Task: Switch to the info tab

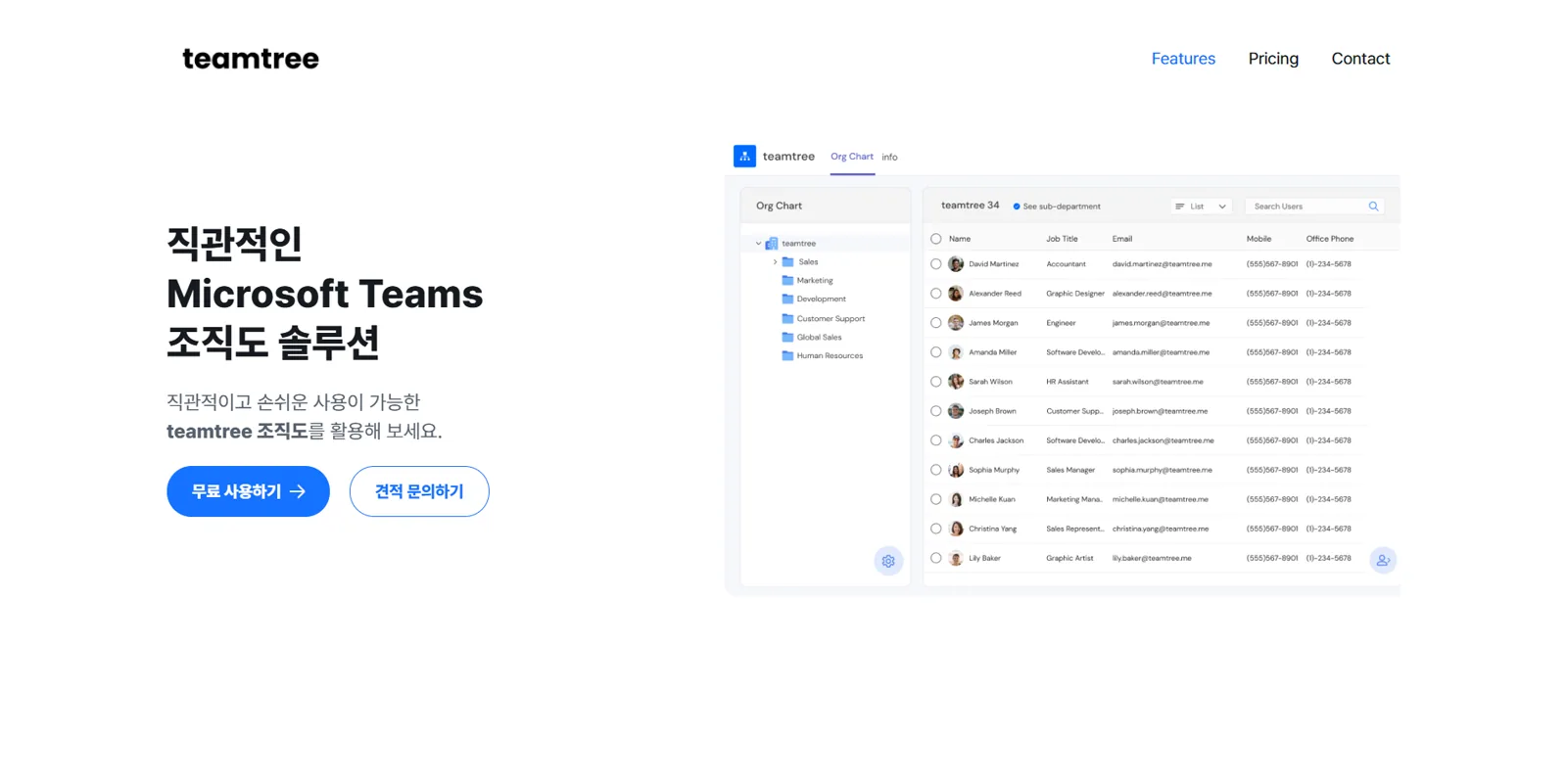Action: tap(889, 157)
